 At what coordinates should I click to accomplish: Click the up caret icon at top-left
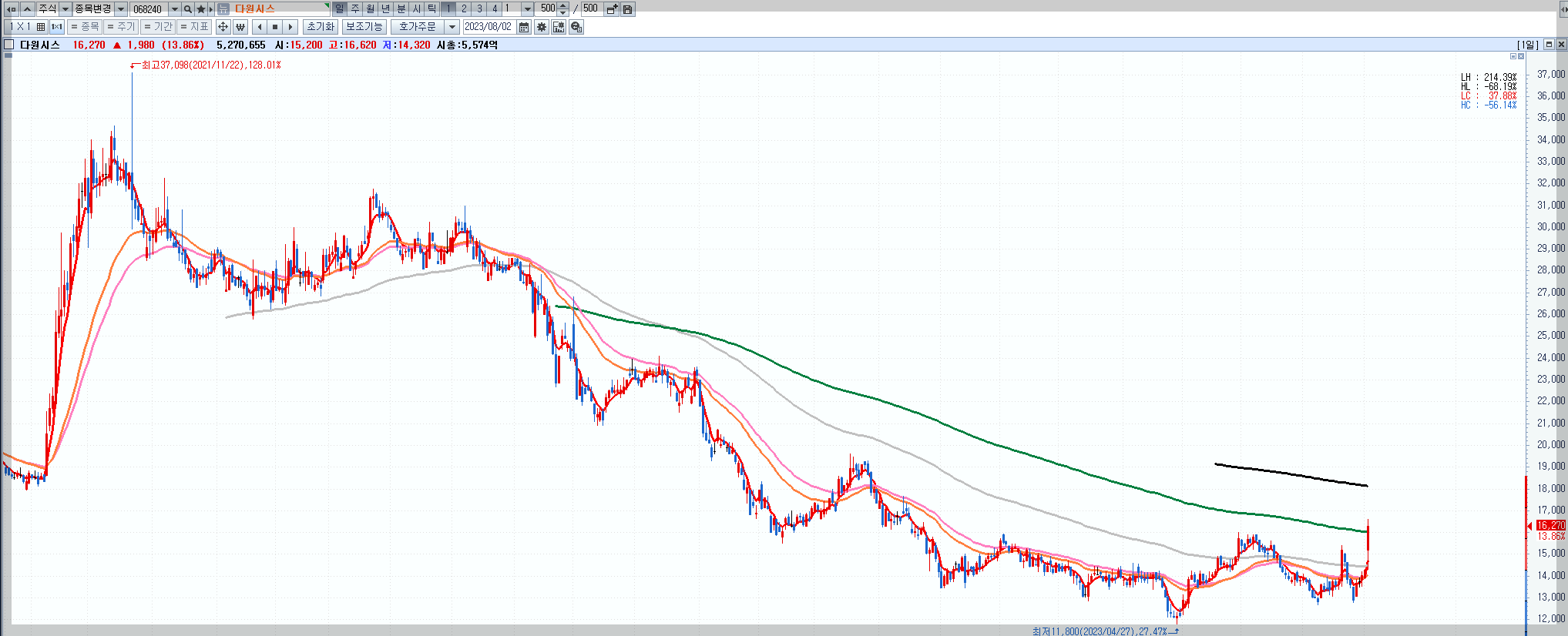click(28, 8)
